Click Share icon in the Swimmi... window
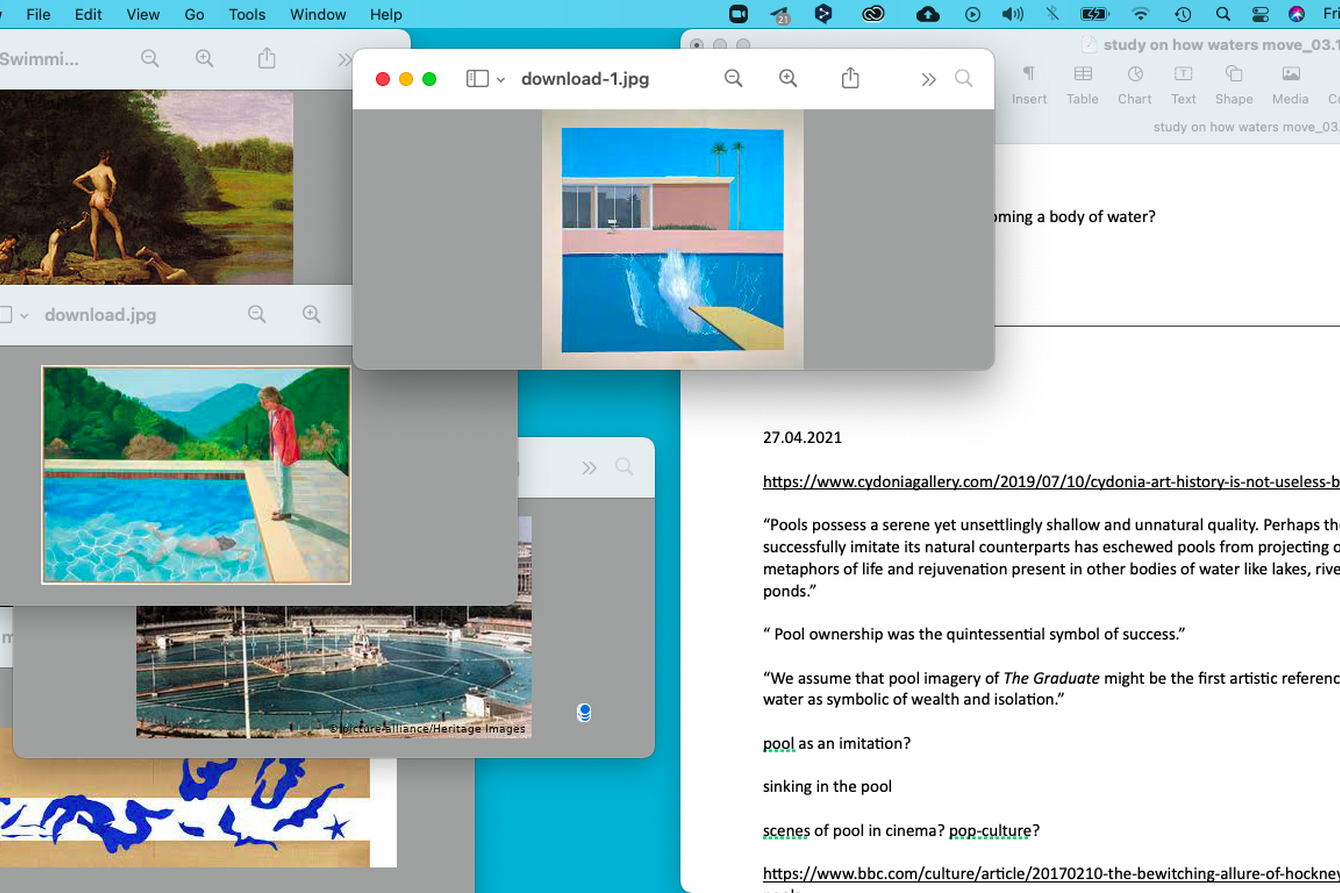The image size is (1340, 893). 267,58
